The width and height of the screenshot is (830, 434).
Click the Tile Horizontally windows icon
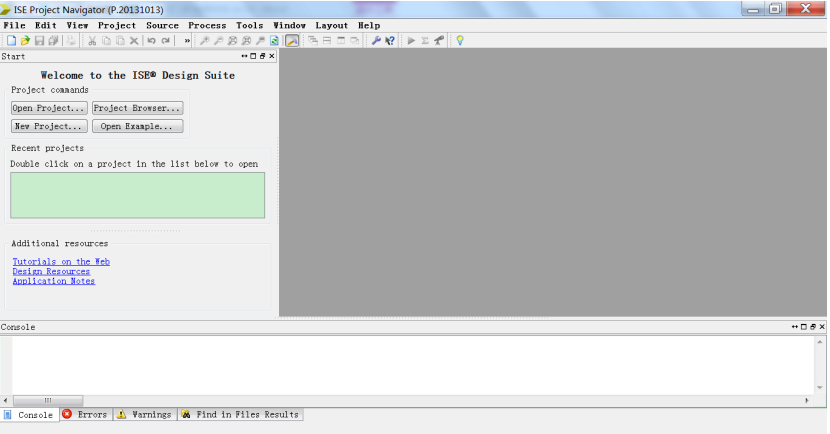click(327, 41)
